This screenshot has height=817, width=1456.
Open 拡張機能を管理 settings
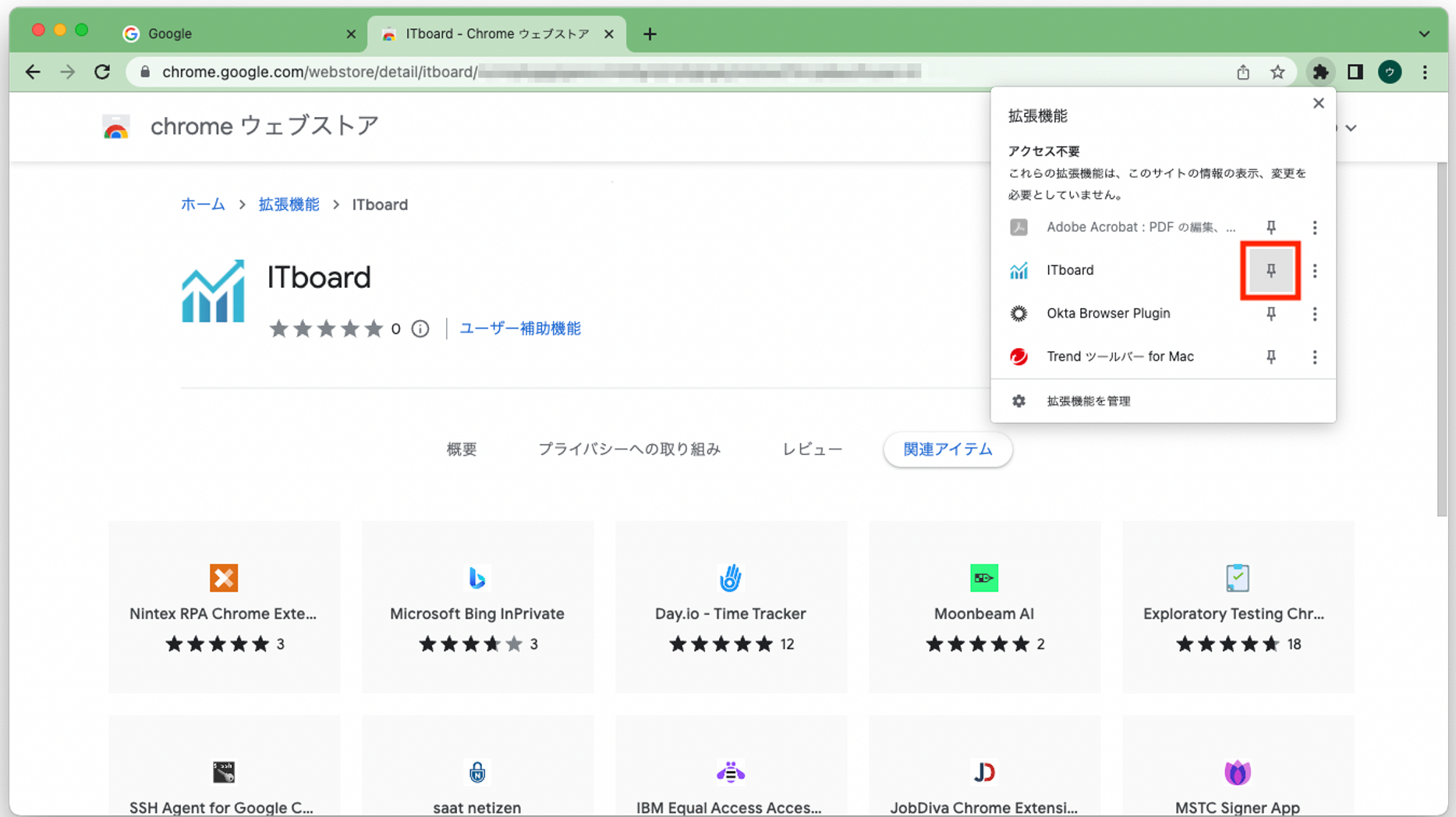pos(1088,401)
